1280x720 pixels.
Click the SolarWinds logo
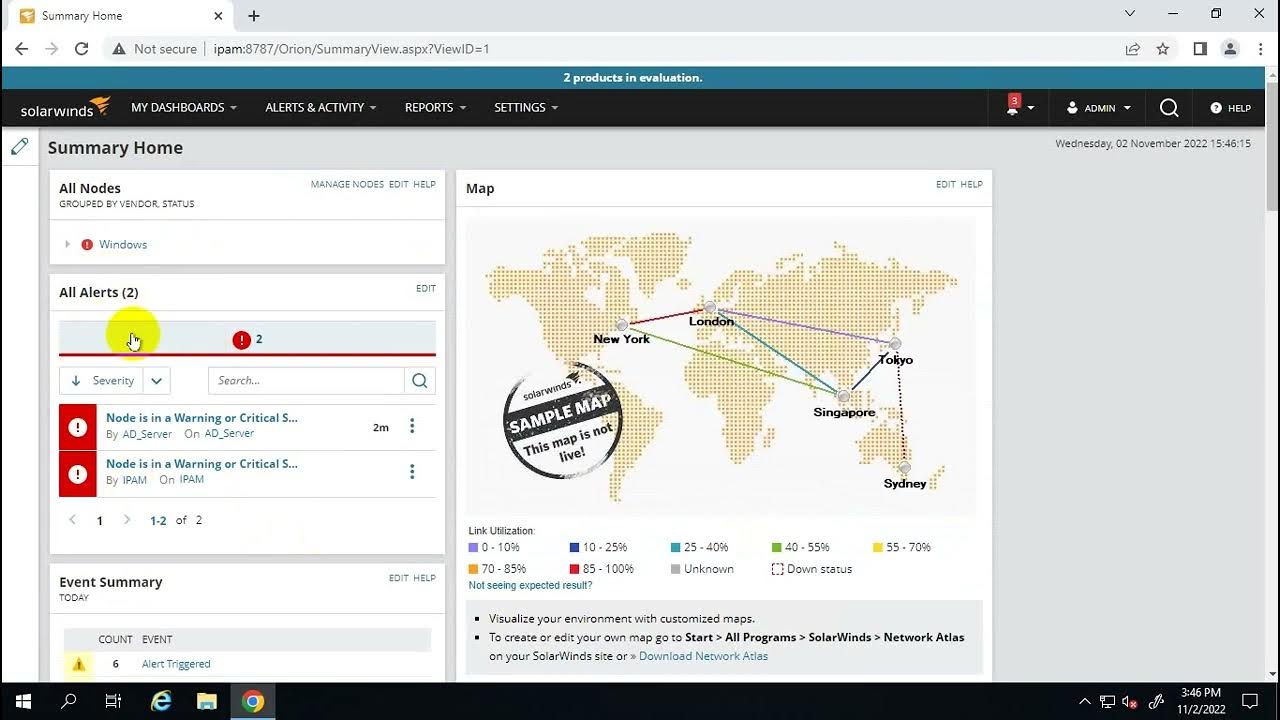pyautogui.click(x=65, y=107)
